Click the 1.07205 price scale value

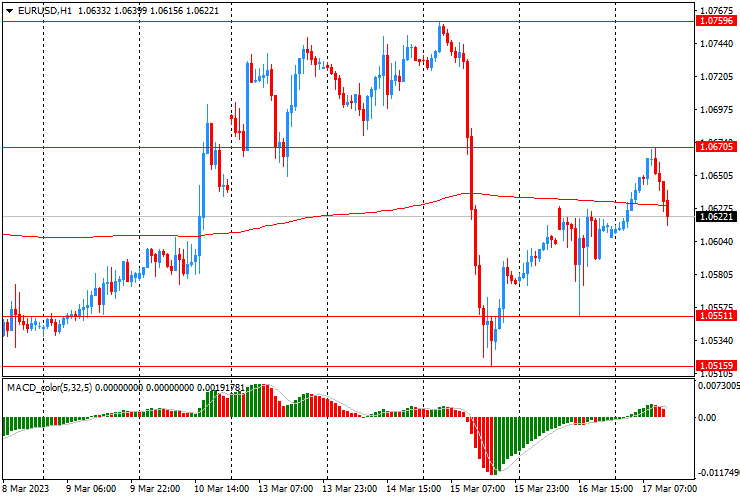[716, 76]
